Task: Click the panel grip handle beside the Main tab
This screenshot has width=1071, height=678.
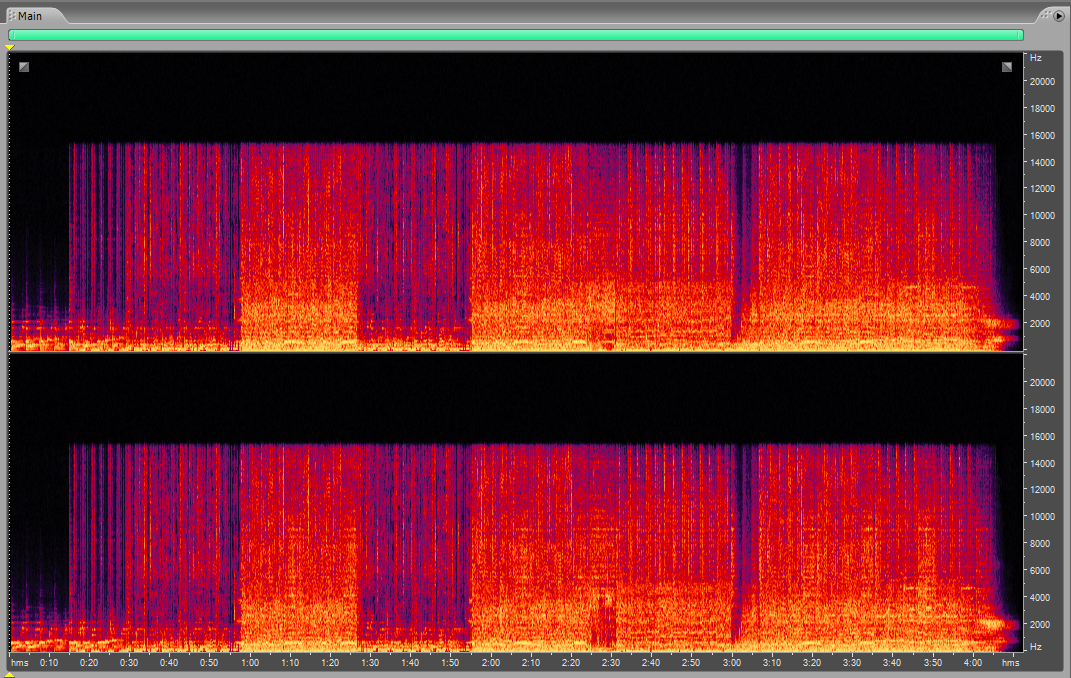Action: pos(11,16)
